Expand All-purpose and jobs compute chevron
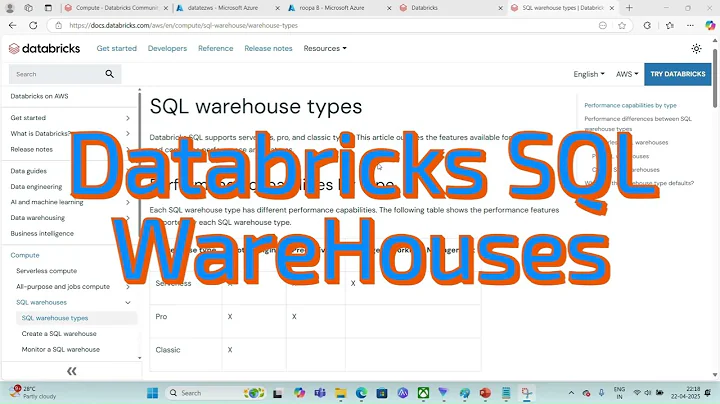720x404 pixels. [128, 286]
